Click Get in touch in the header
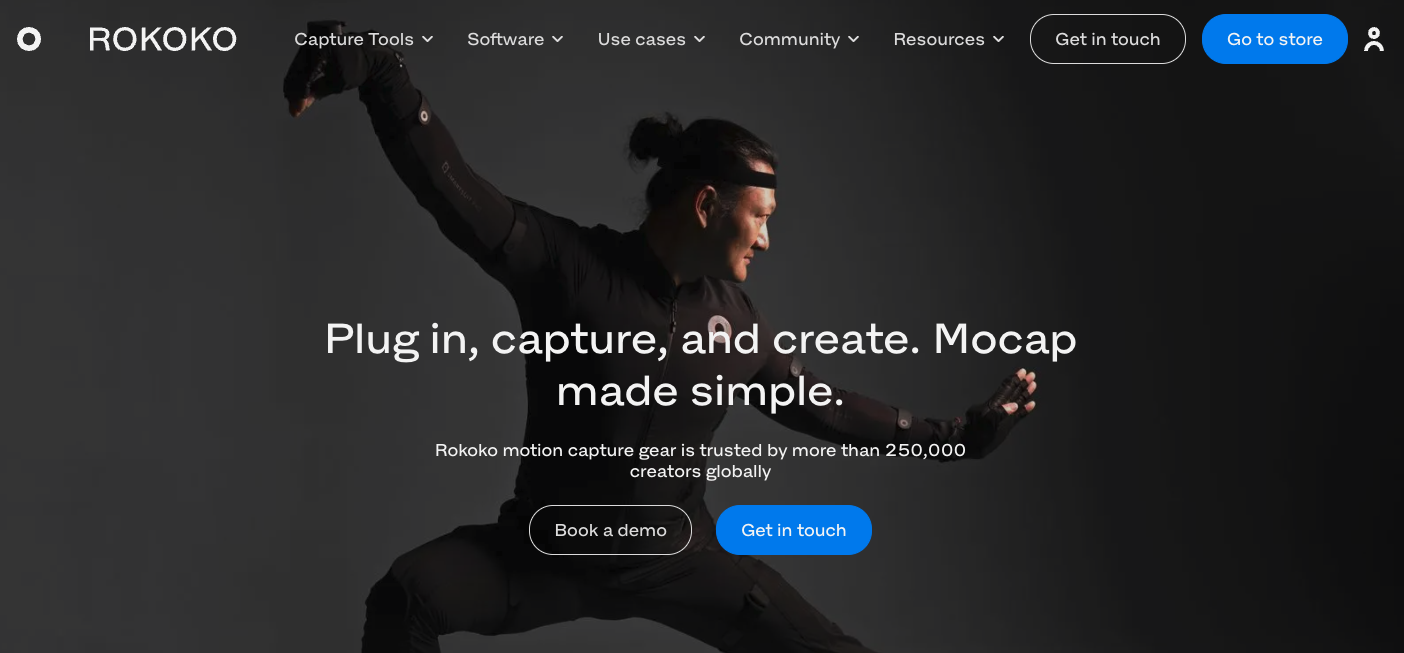Image resolution: width=1404 pixels, height=653 pixels. [1108, 39]
